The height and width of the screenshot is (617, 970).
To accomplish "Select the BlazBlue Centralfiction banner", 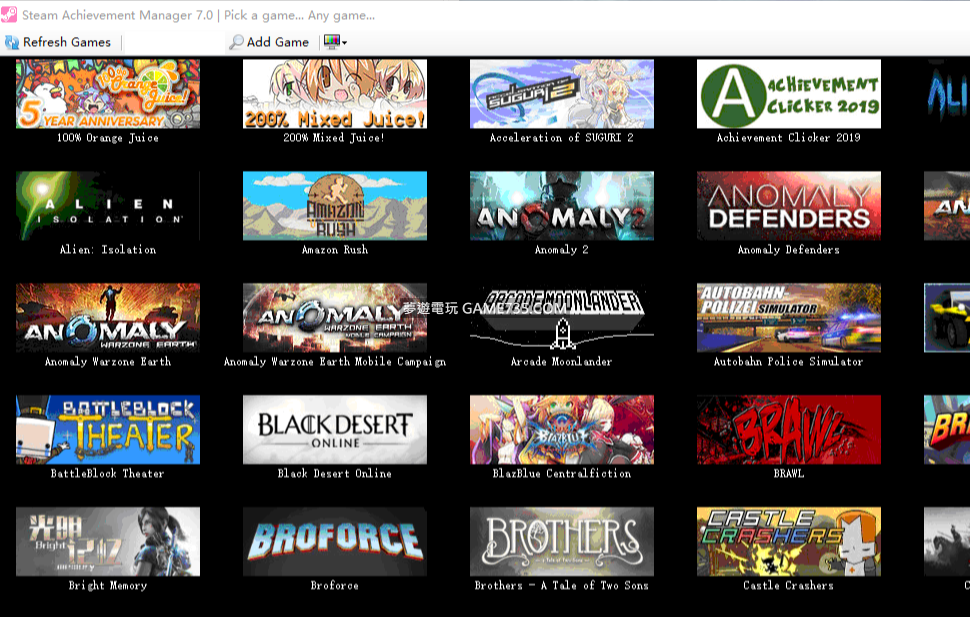I will coord(562,429).
